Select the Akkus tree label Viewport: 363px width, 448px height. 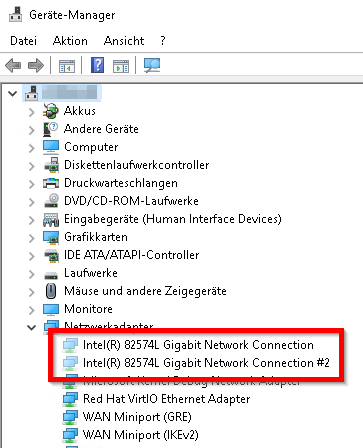coord(80,111)
